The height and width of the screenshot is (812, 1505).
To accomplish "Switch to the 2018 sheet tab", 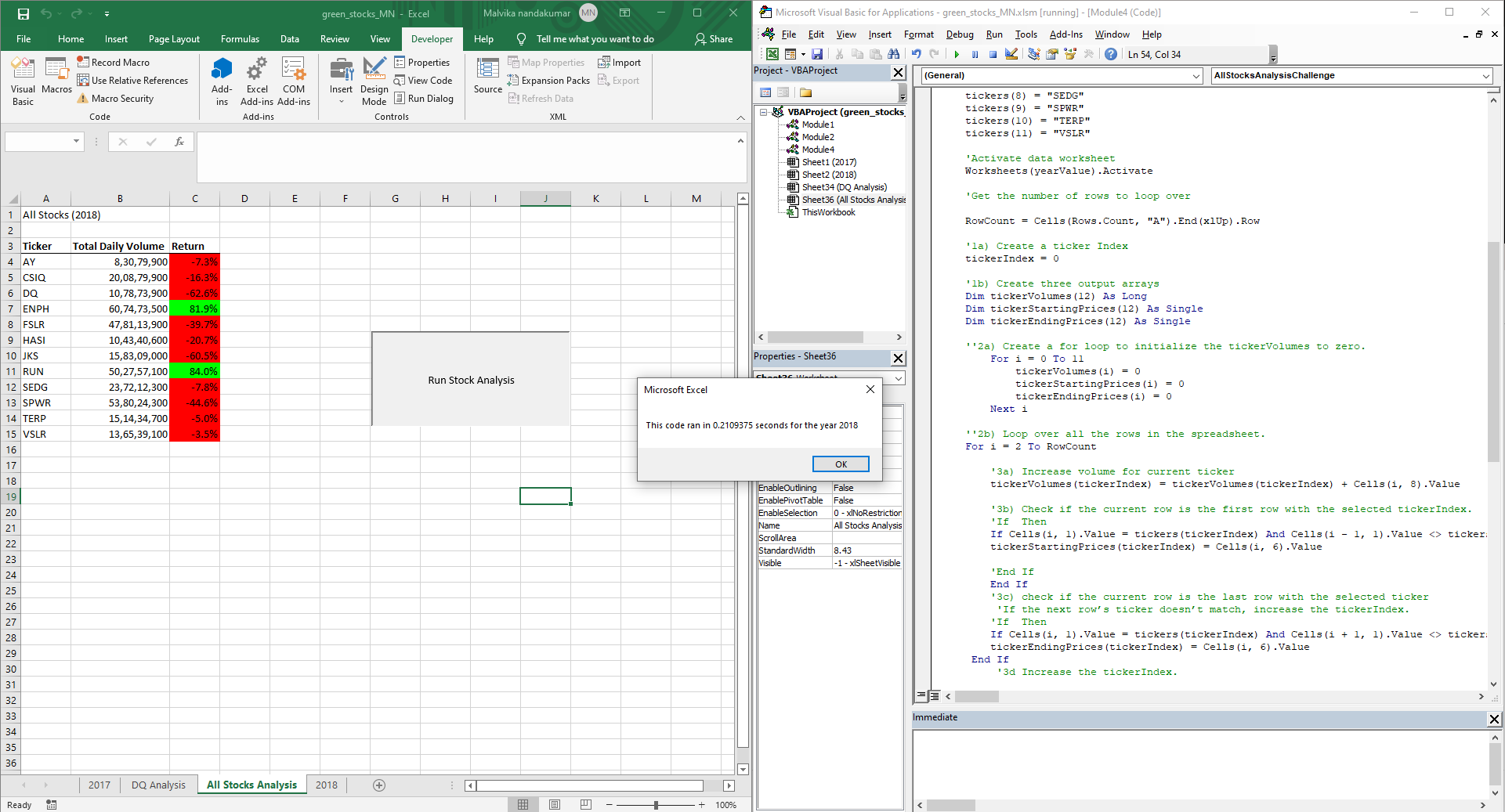I will (x=327, y=785).
